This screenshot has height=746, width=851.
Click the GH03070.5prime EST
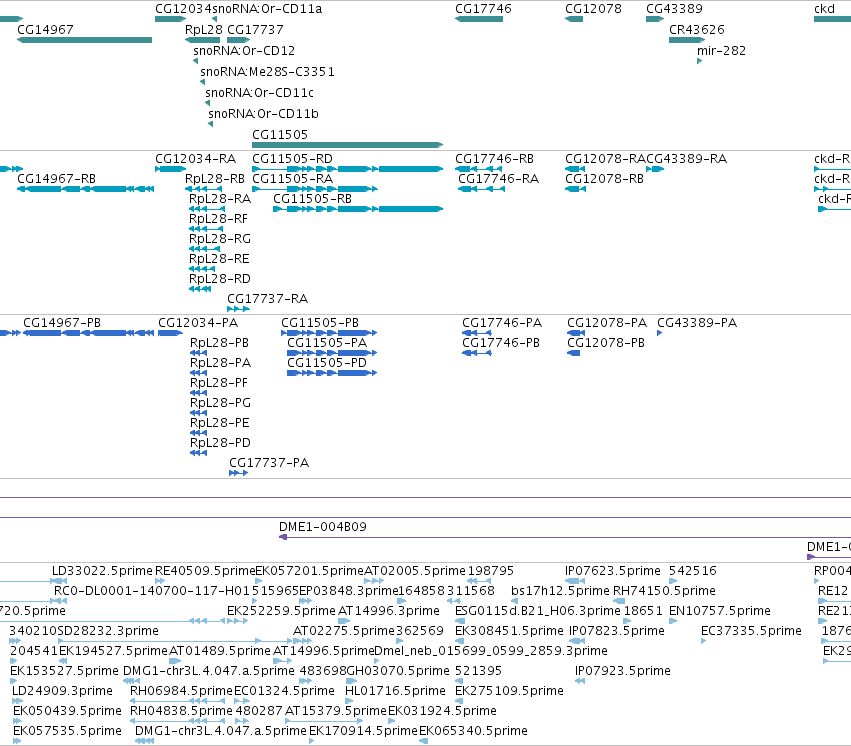(351, 681)
